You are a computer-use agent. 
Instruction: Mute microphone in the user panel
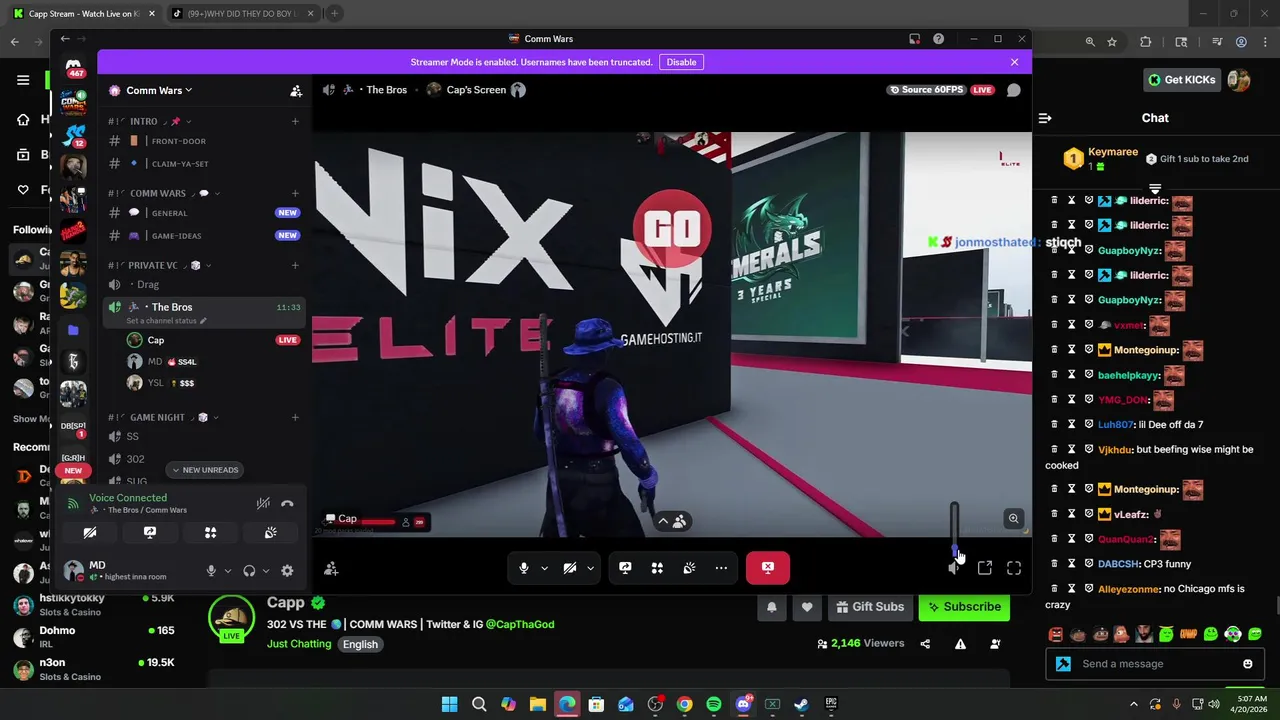[211, 571]
